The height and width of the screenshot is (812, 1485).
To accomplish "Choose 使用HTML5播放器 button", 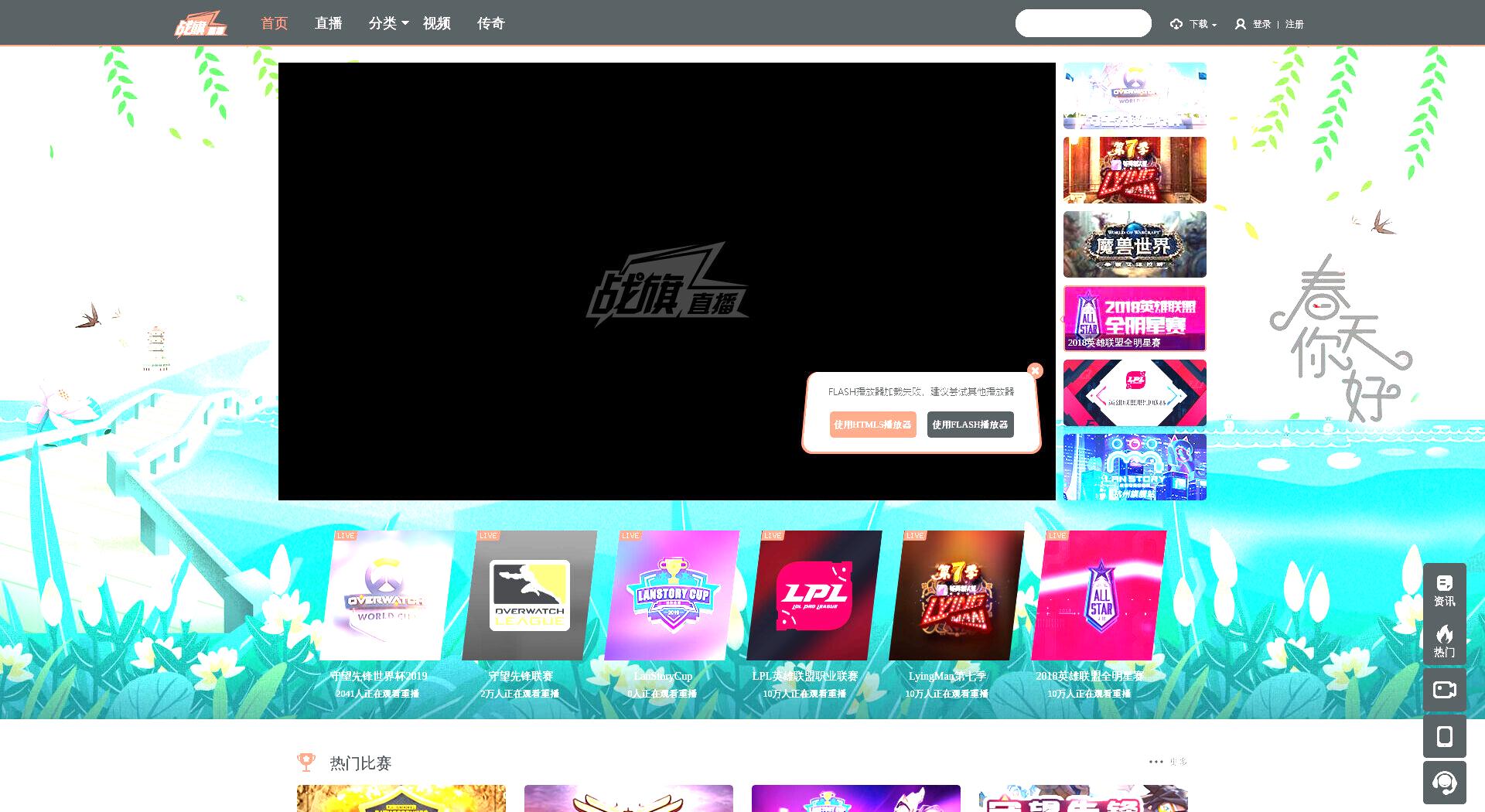I will (872, 425).
